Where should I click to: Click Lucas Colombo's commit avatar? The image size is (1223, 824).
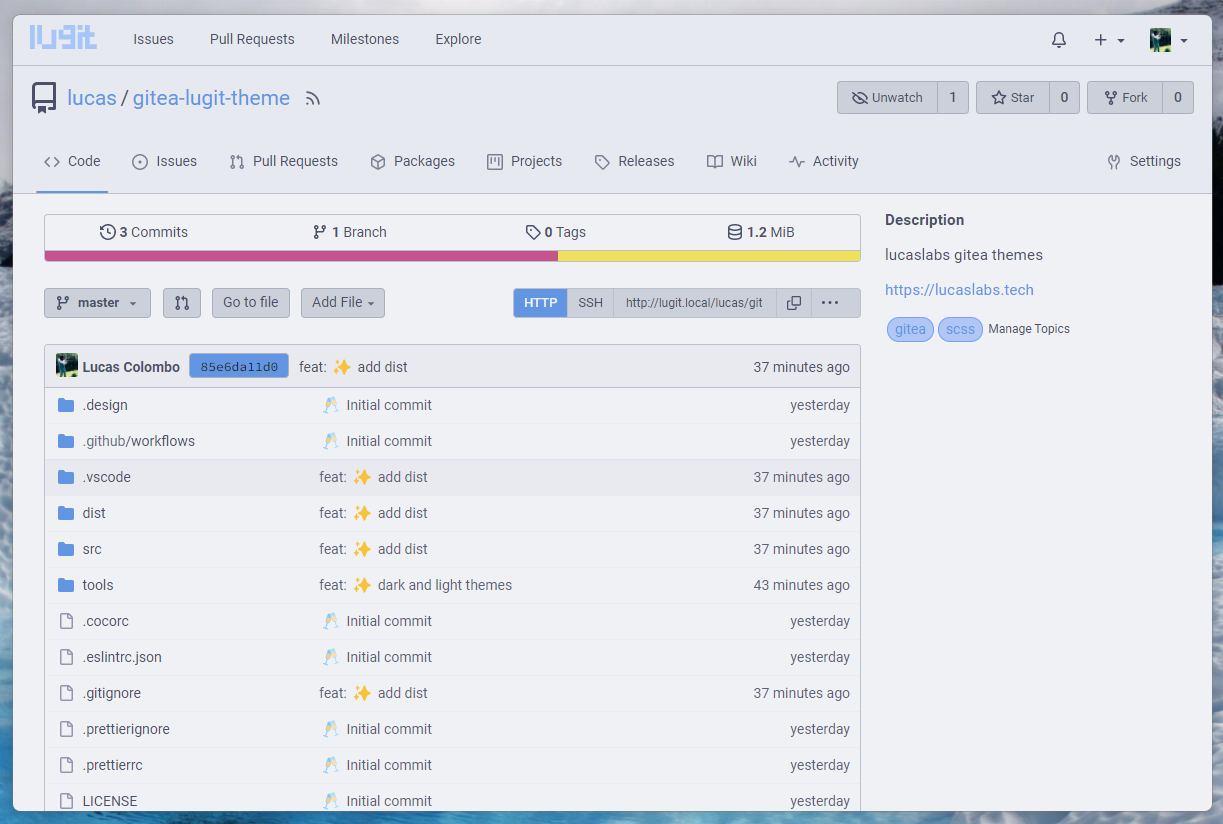tap(66, 365)
